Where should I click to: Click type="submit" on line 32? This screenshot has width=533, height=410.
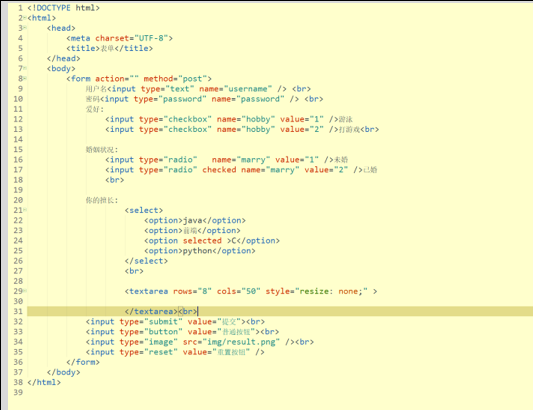[x=151, y=322]
